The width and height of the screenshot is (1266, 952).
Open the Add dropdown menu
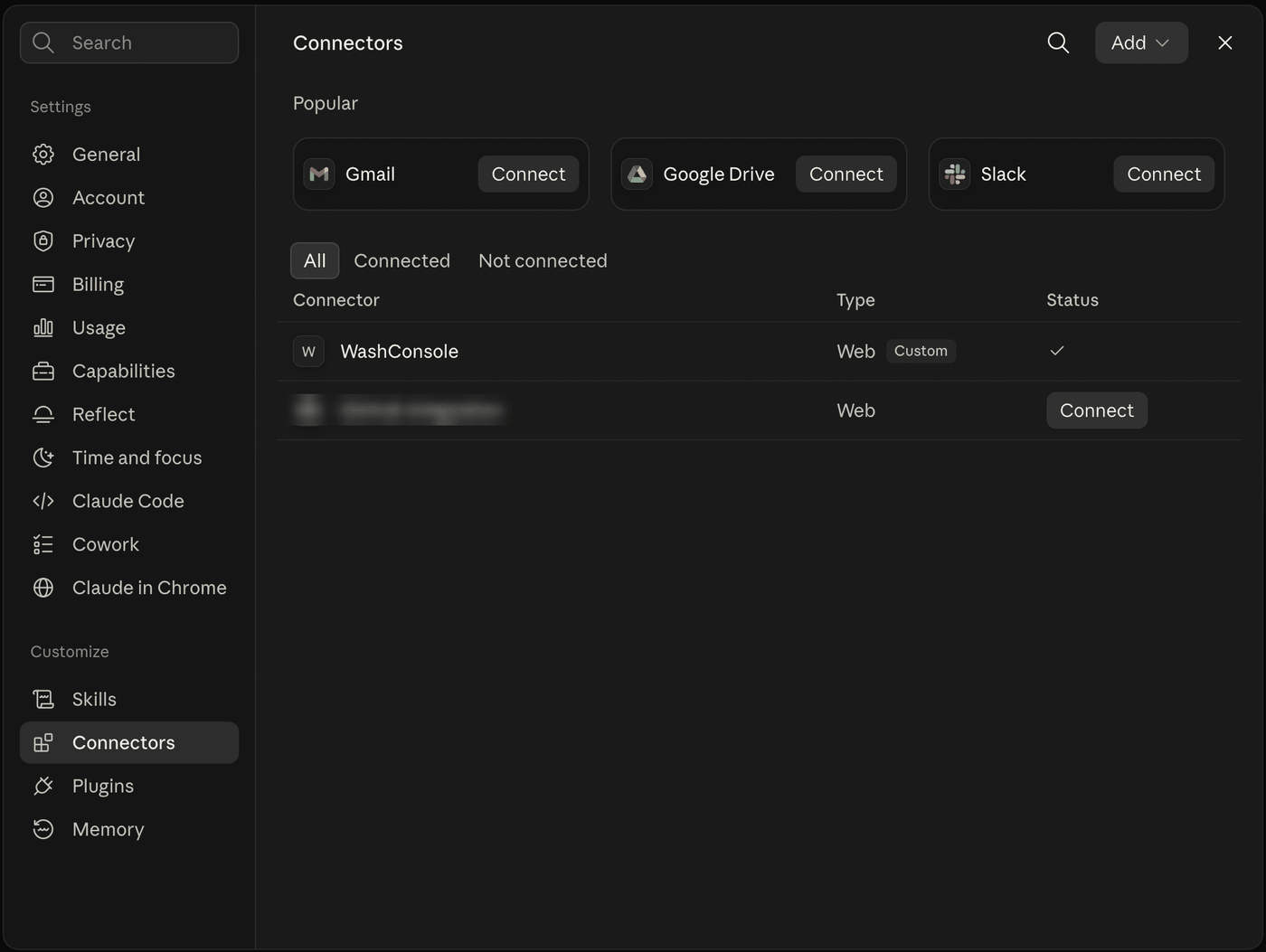click(1141, 42)
